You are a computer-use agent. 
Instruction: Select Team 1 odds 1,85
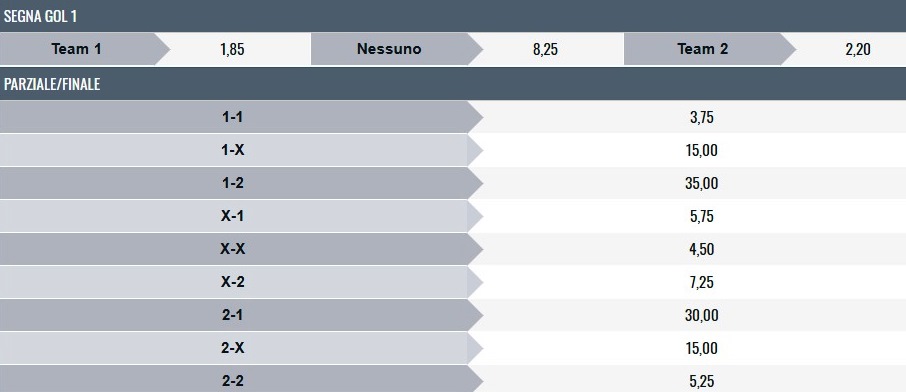point(232,49)
